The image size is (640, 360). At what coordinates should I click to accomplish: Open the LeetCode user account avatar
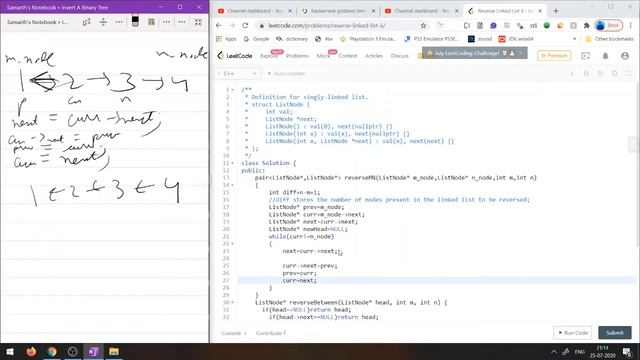tap(625, 56)
